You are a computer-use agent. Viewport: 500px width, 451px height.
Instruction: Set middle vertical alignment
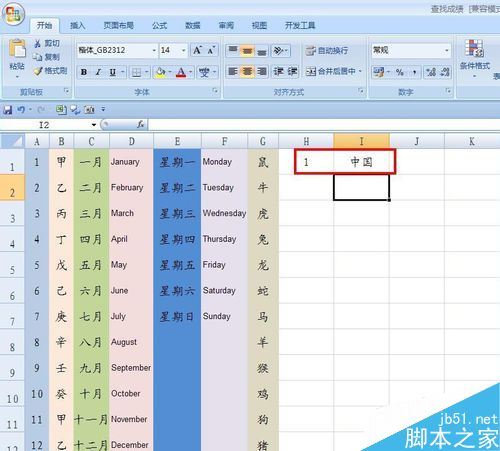tap(247, 51)
